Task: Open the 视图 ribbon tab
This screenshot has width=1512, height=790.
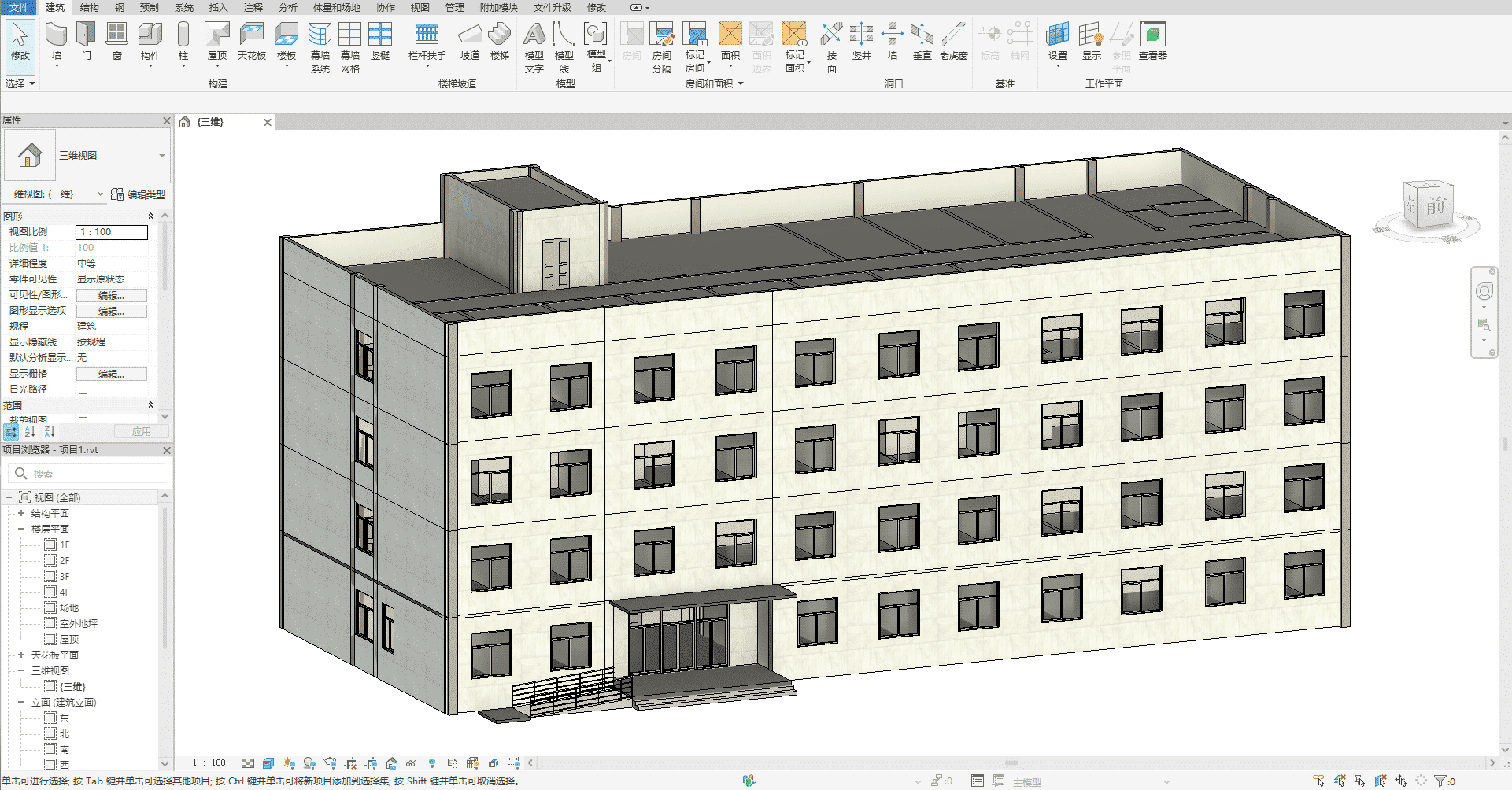Action: [420, 7]
